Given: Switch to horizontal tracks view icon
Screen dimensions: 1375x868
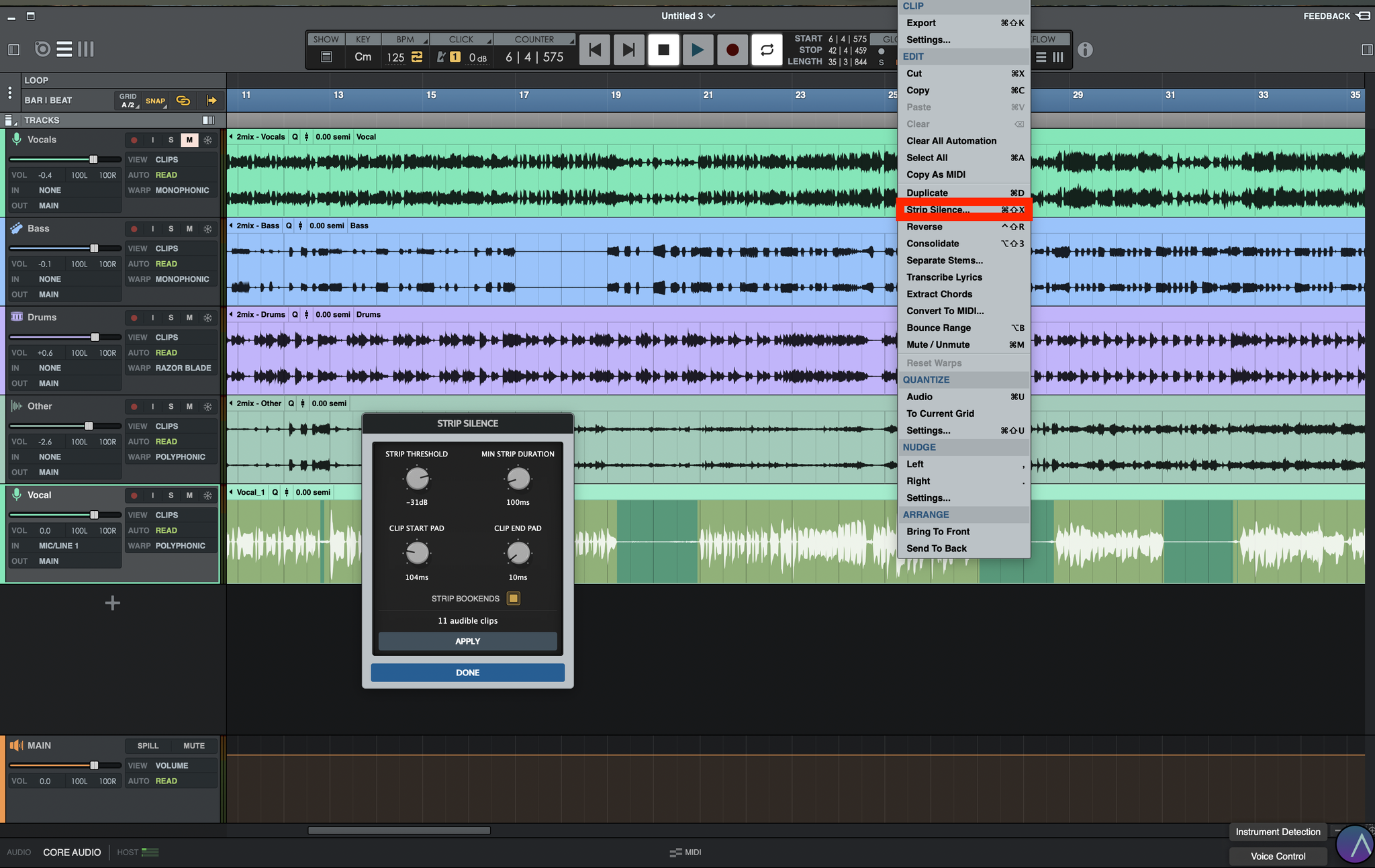Looking at the screenshot, I should [x=64, y=49].
